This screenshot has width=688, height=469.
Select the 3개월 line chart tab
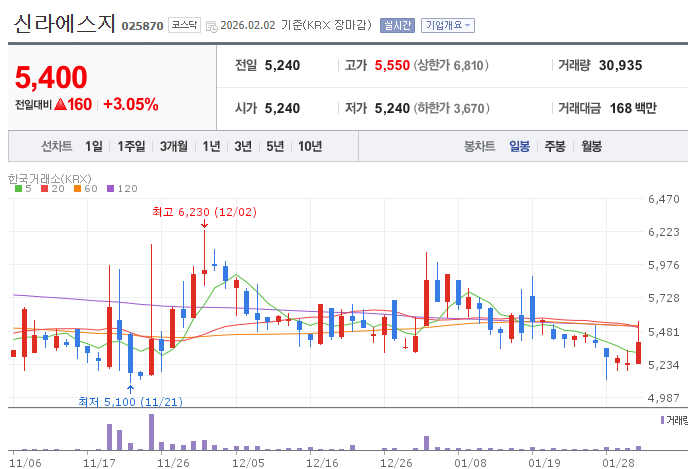(174, 146)
